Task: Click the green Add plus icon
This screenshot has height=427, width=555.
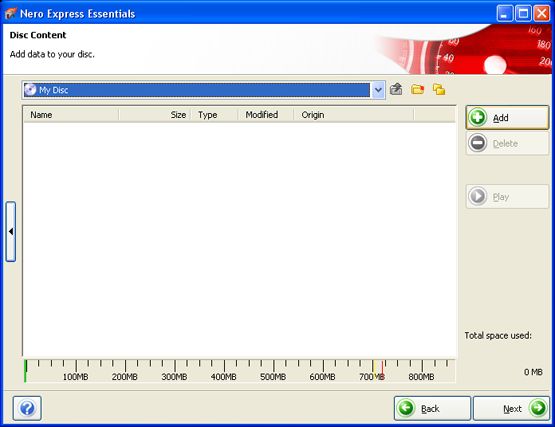Action: (477, 117)
